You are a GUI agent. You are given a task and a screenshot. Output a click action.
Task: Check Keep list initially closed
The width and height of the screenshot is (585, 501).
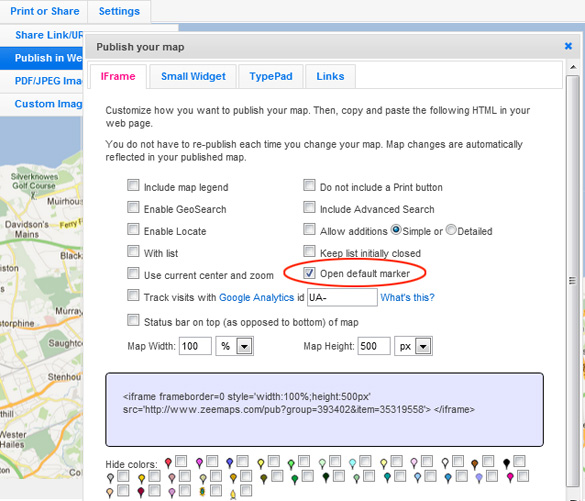309,251
